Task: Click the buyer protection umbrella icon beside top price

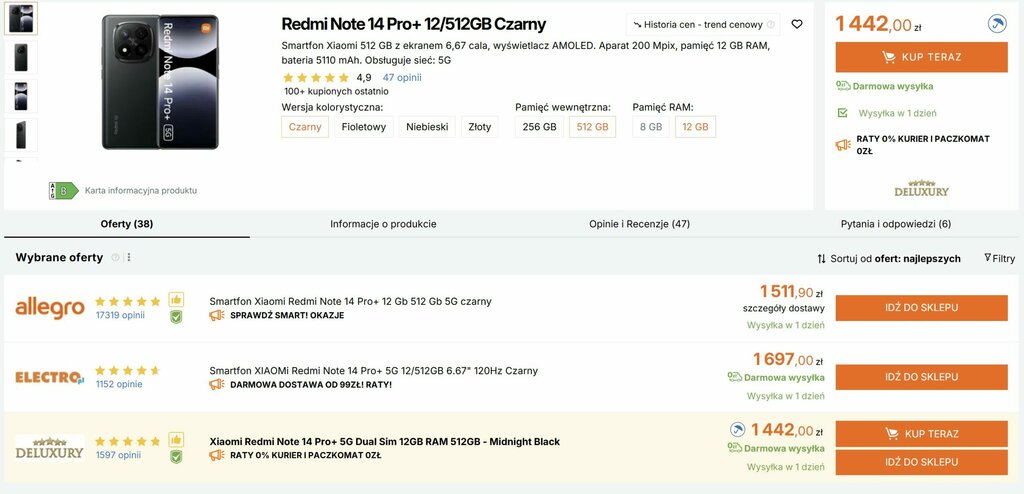Action: coord(996,24)
